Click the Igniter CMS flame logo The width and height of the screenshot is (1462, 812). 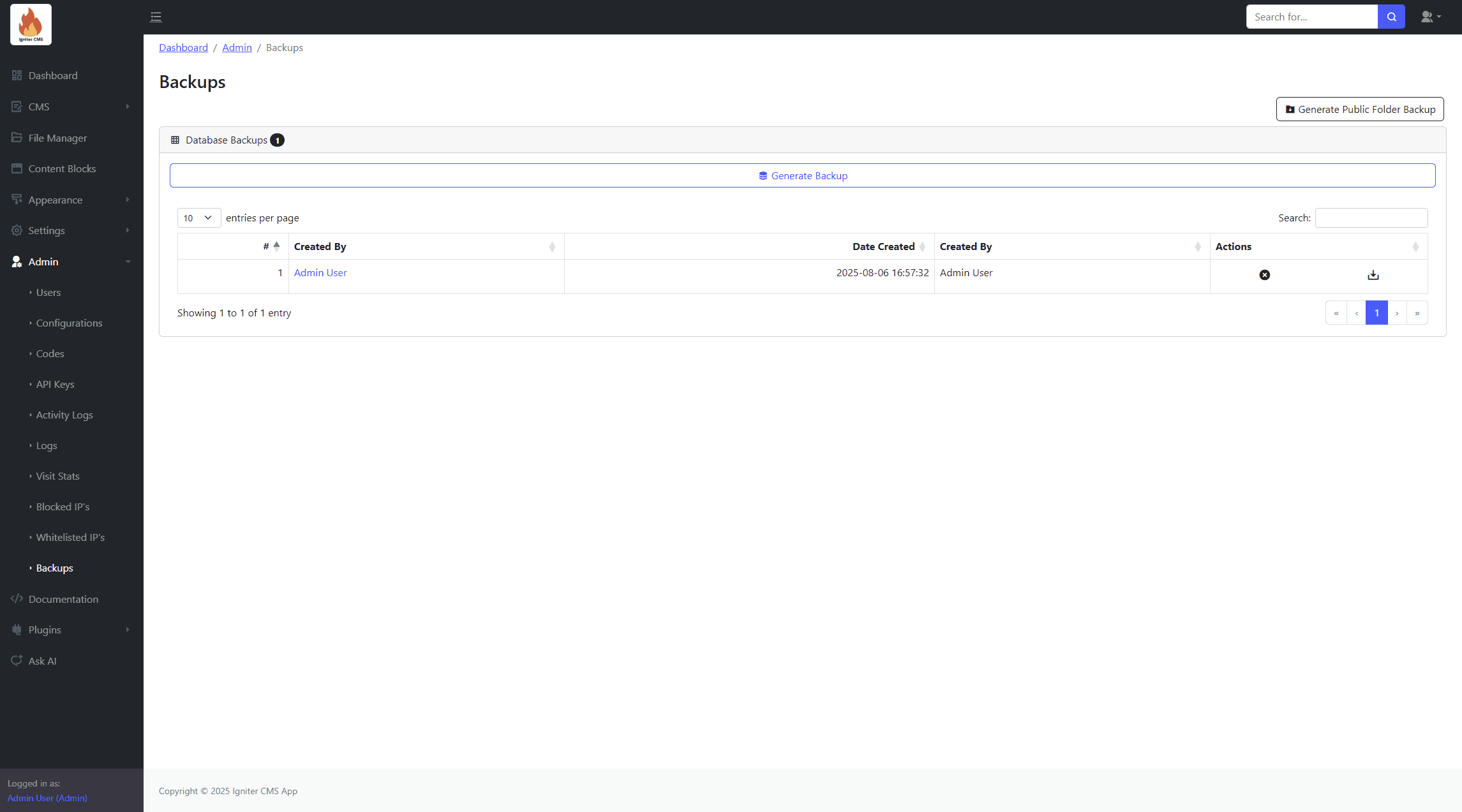[x=31, y=25]
